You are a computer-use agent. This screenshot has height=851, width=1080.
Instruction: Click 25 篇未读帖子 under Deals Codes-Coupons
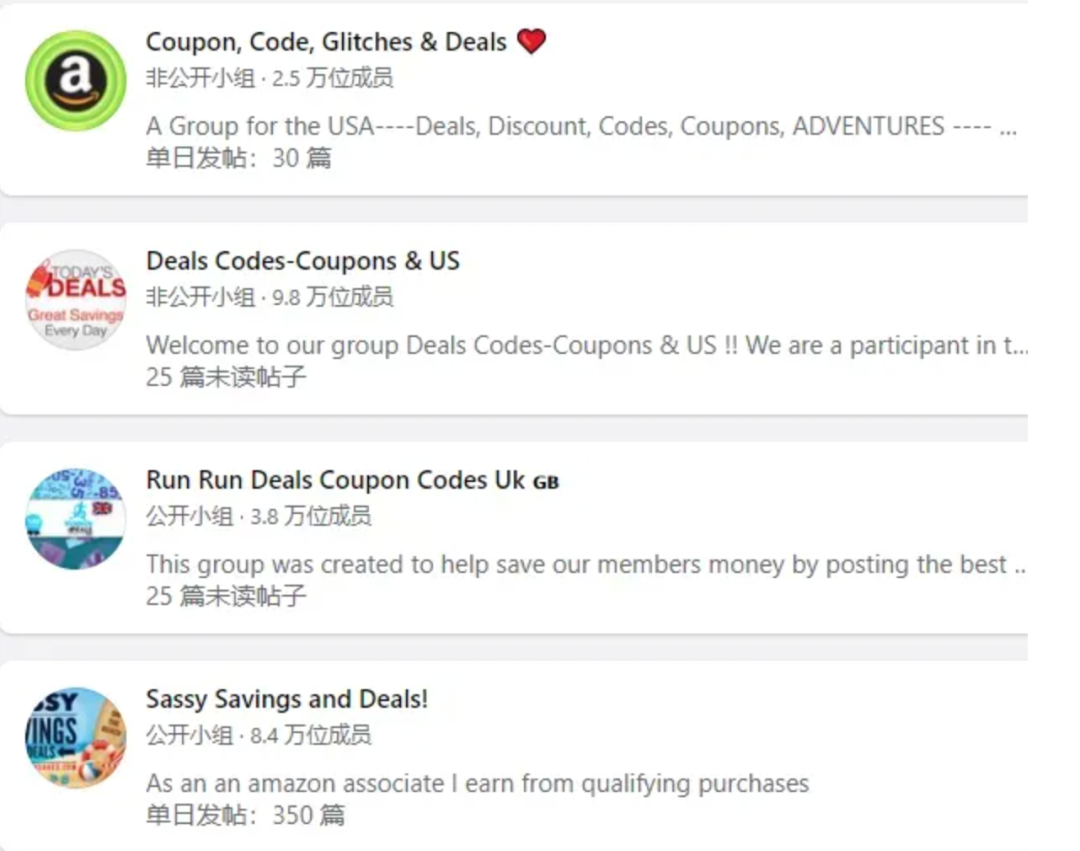point(226,377)
